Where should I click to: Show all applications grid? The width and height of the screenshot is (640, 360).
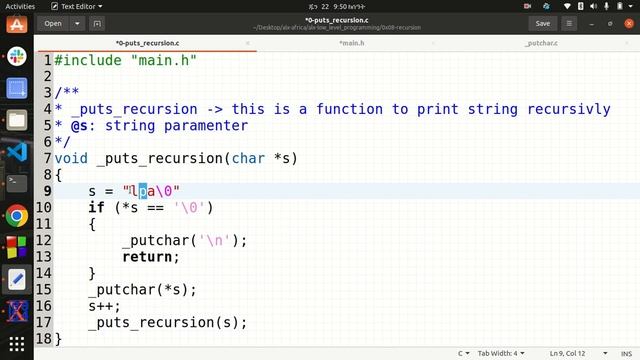[x=17, y=344]
